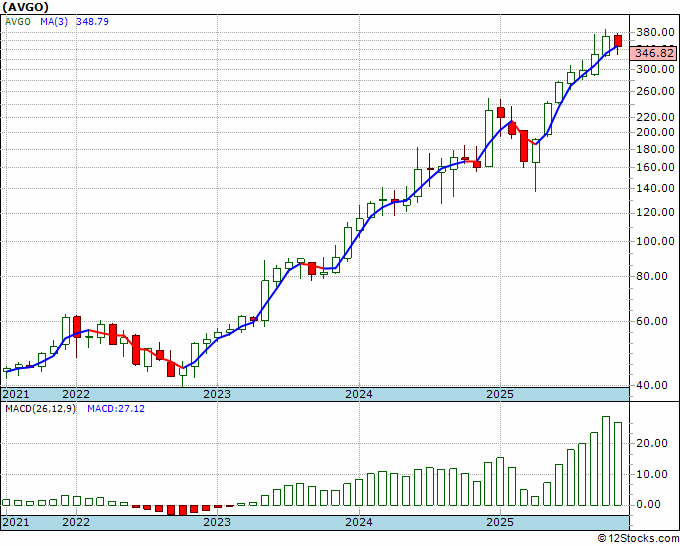
Task: Click 2021 on the price chart timeline
Action: click(x=16, y=395)
